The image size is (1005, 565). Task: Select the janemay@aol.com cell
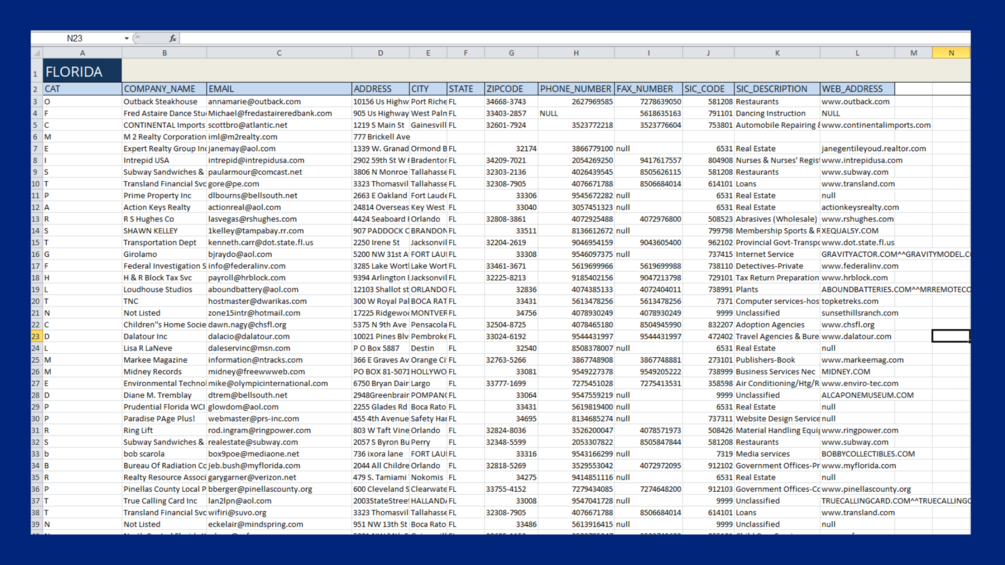pos(279,149)
